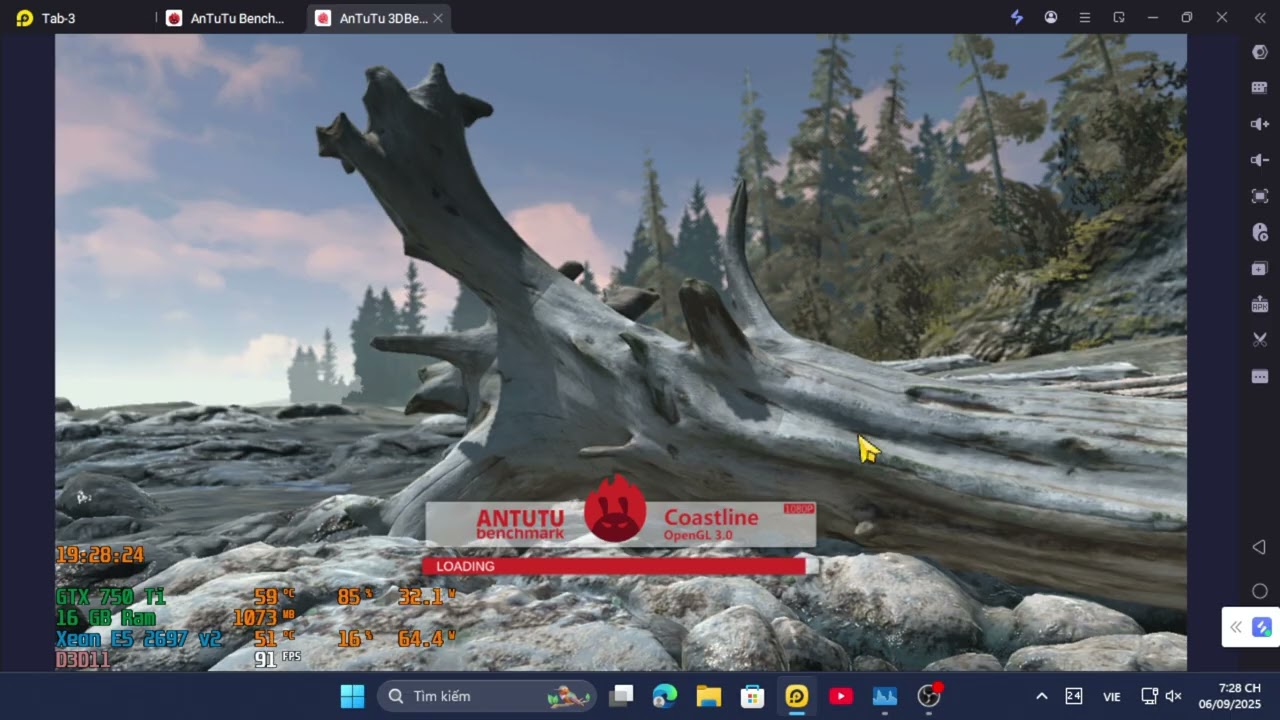Click the Android back triangle button

[1259, 547]
